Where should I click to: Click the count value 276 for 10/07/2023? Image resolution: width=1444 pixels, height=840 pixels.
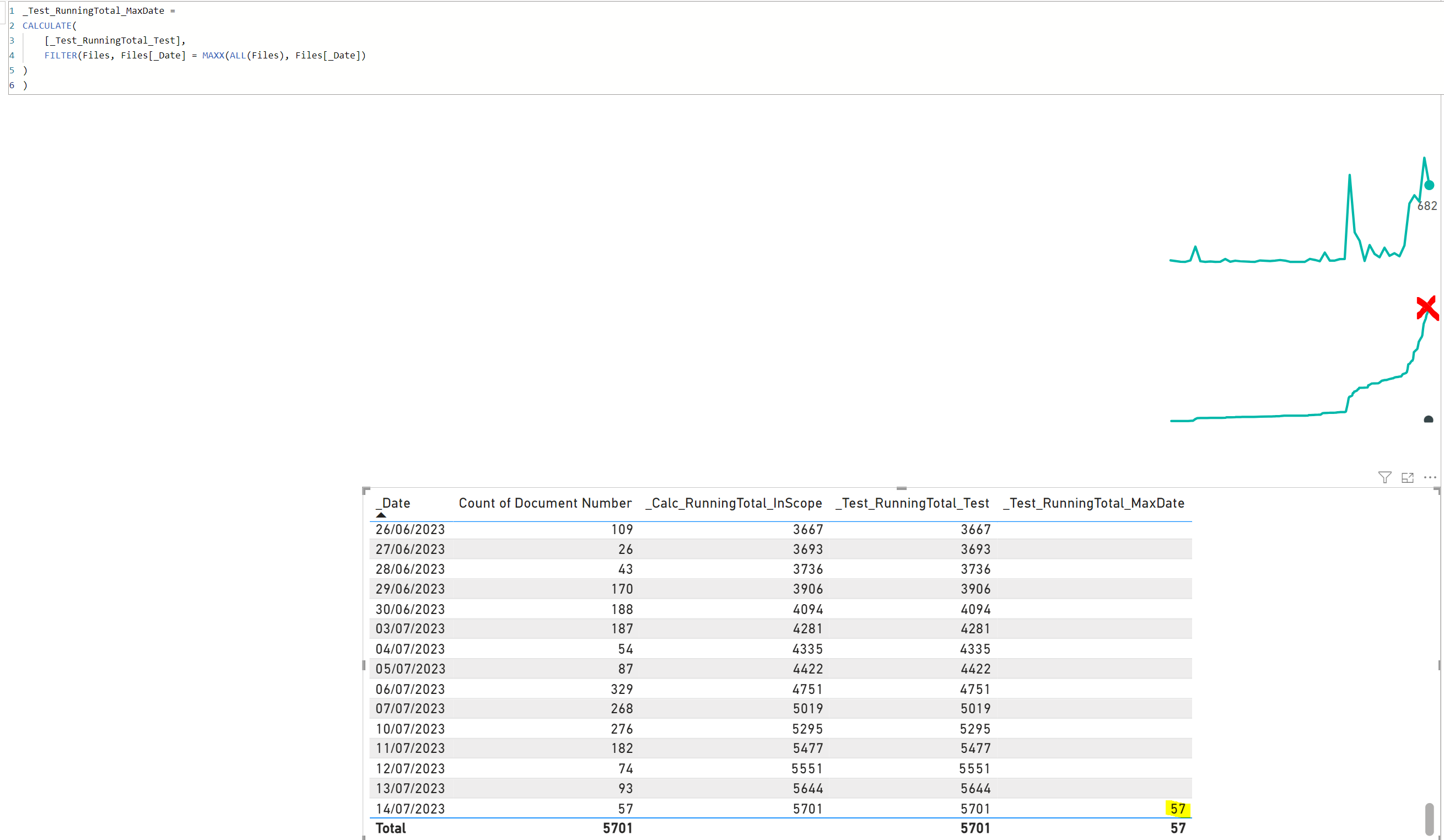pyautogui.click(x=622, y=729)
